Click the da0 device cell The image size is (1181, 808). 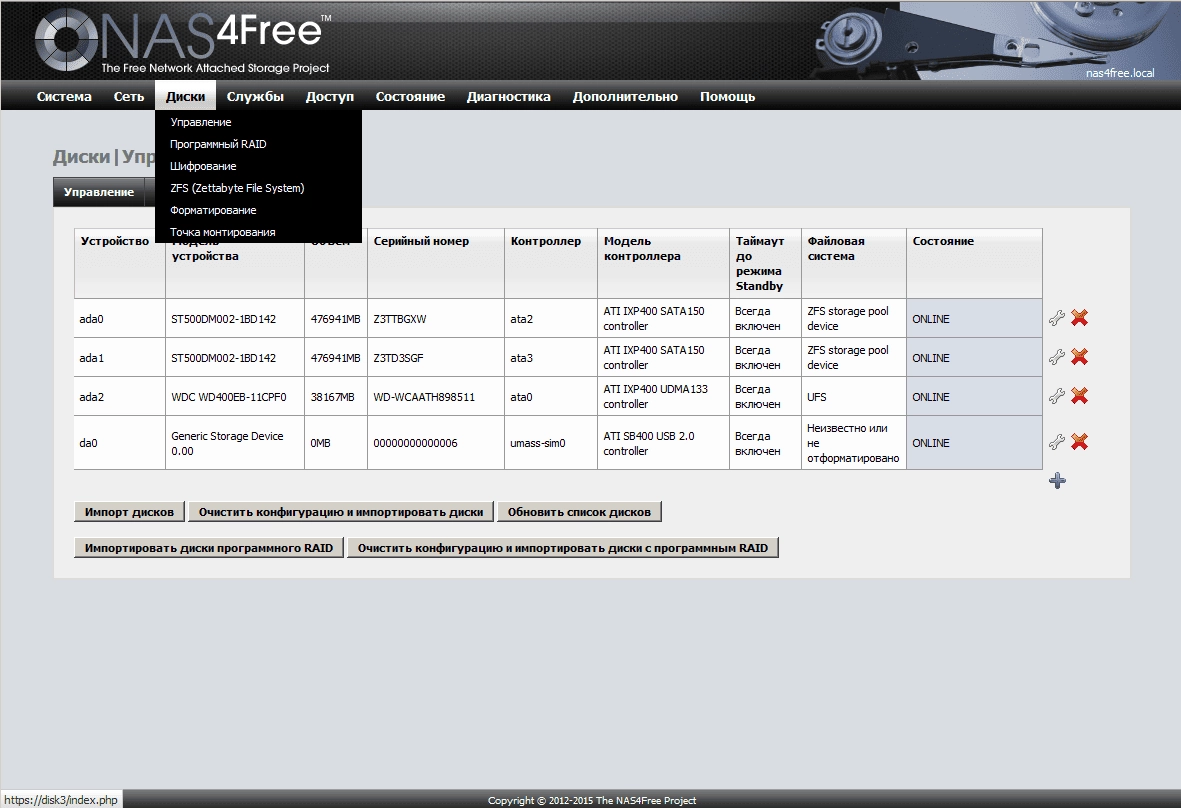point(120,443)
